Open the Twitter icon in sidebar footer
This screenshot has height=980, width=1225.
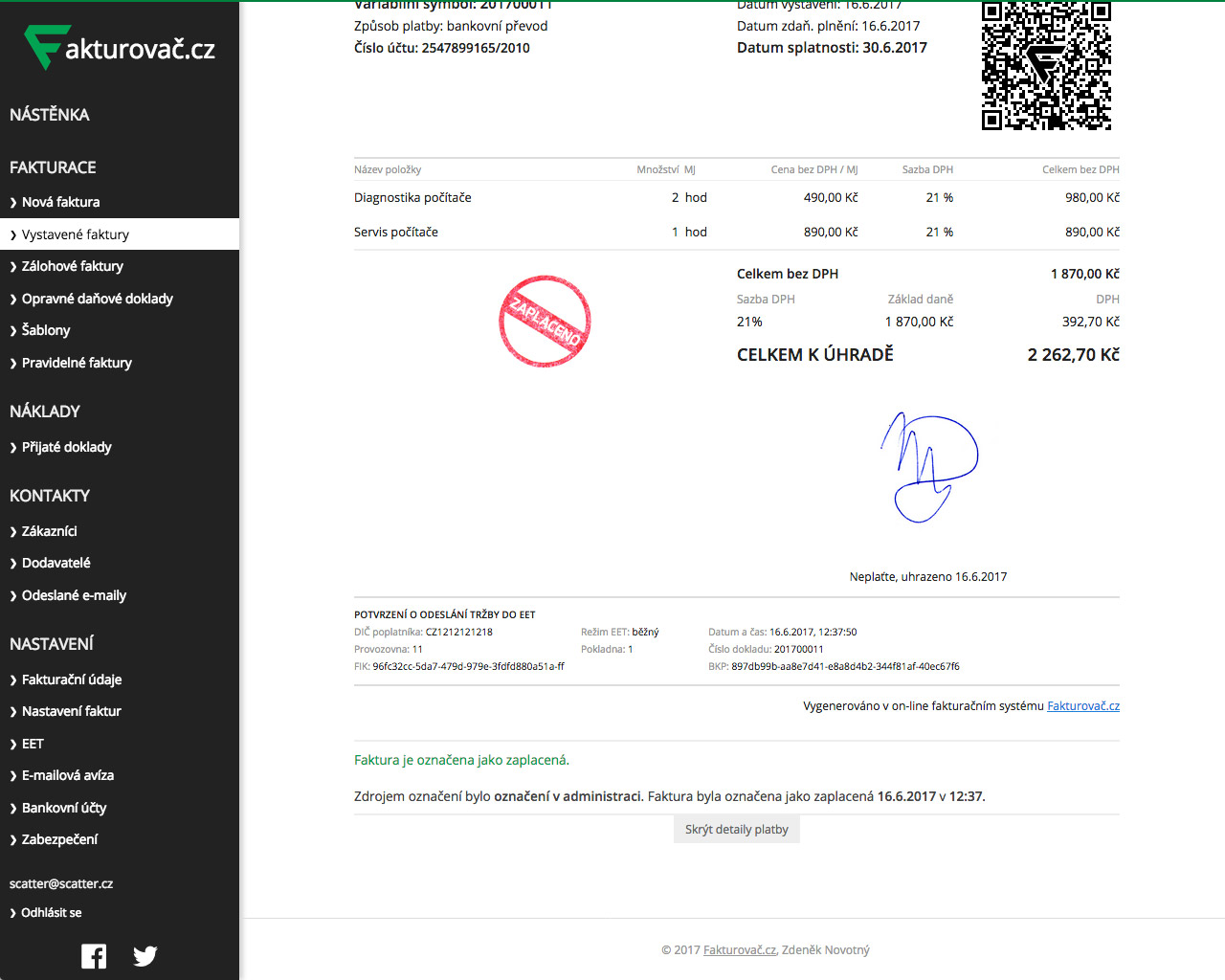pos(145,955)
